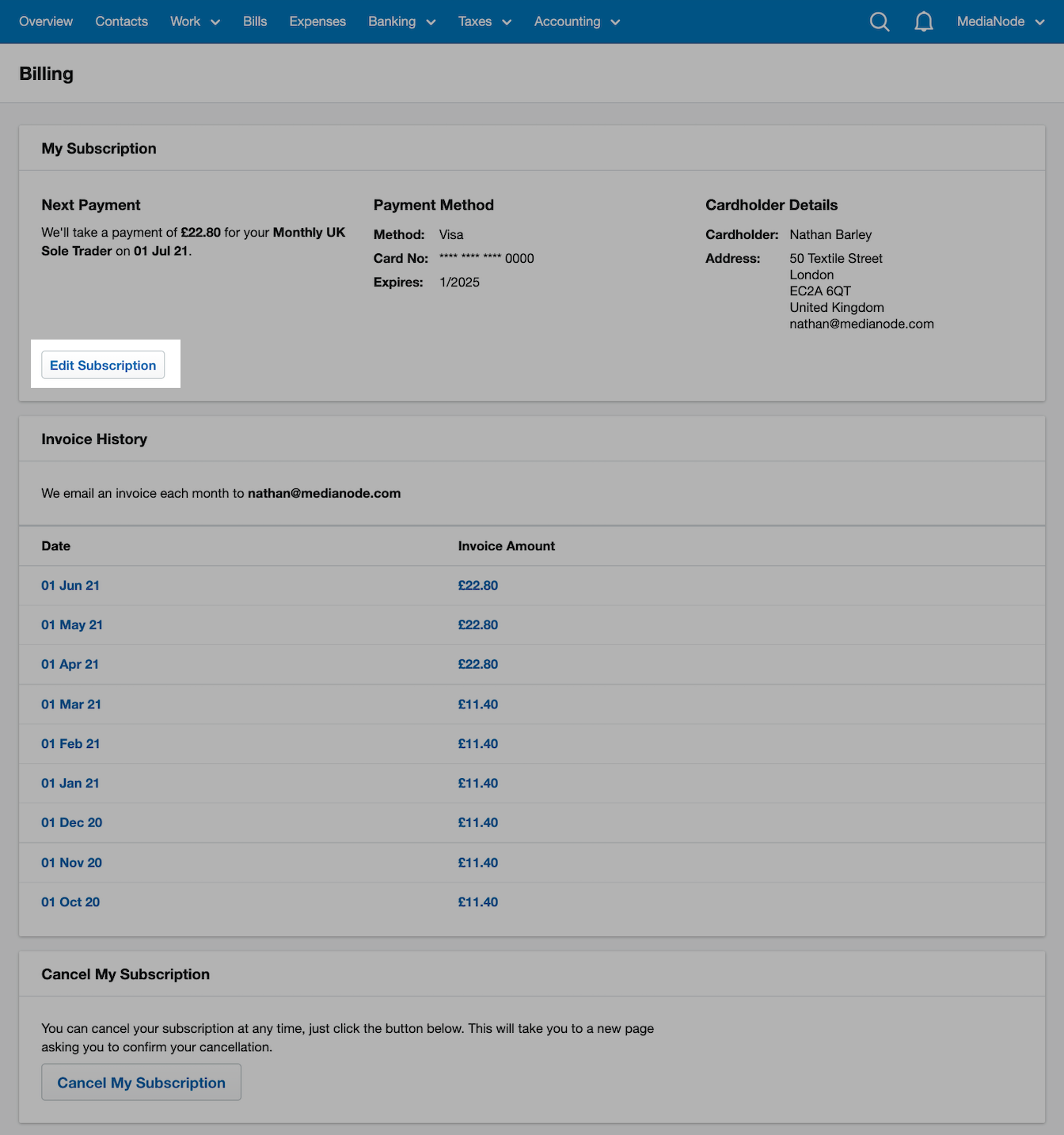Go to the Overview page
1064x1135 pixels.
pos(45,21)
